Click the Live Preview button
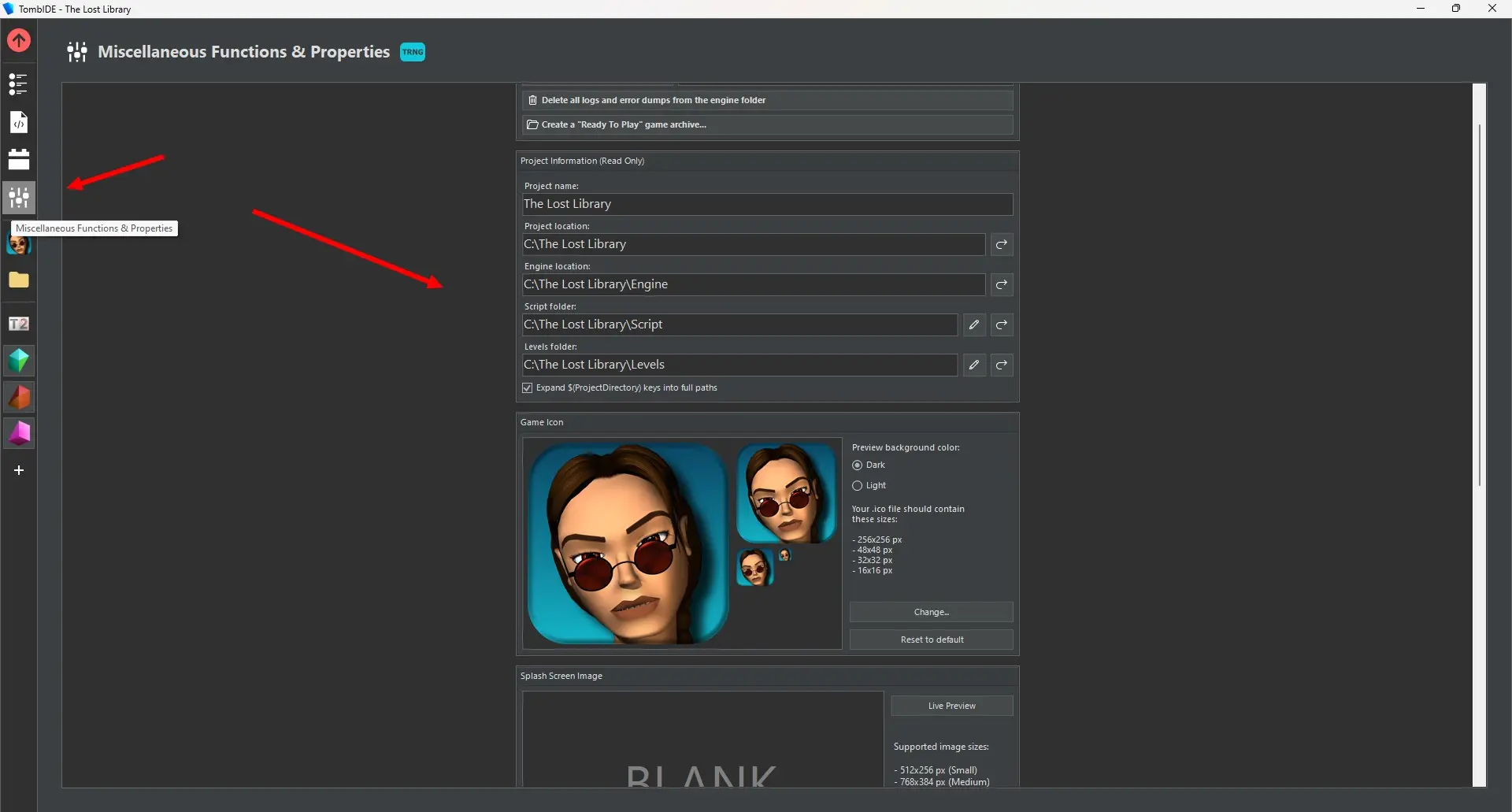1512x812 pixels. pos(951,706)
